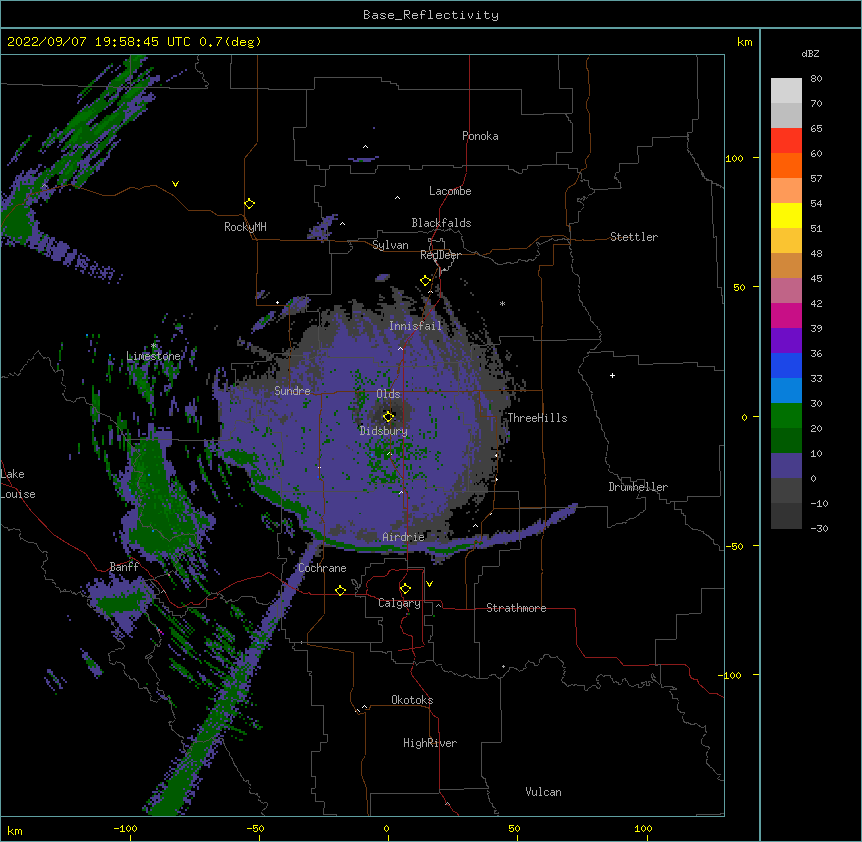
Task: Click the white asterisk marker east of Innisfail
Action: pos(502,303)
